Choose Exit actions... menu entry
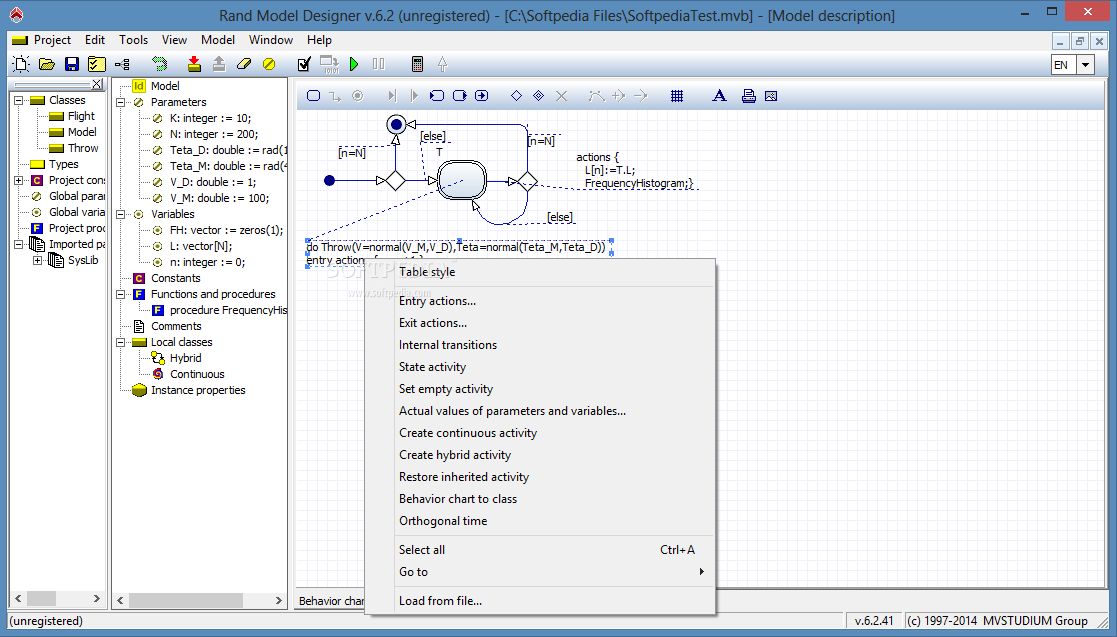 pyautogui.click(x=540, y=323)
